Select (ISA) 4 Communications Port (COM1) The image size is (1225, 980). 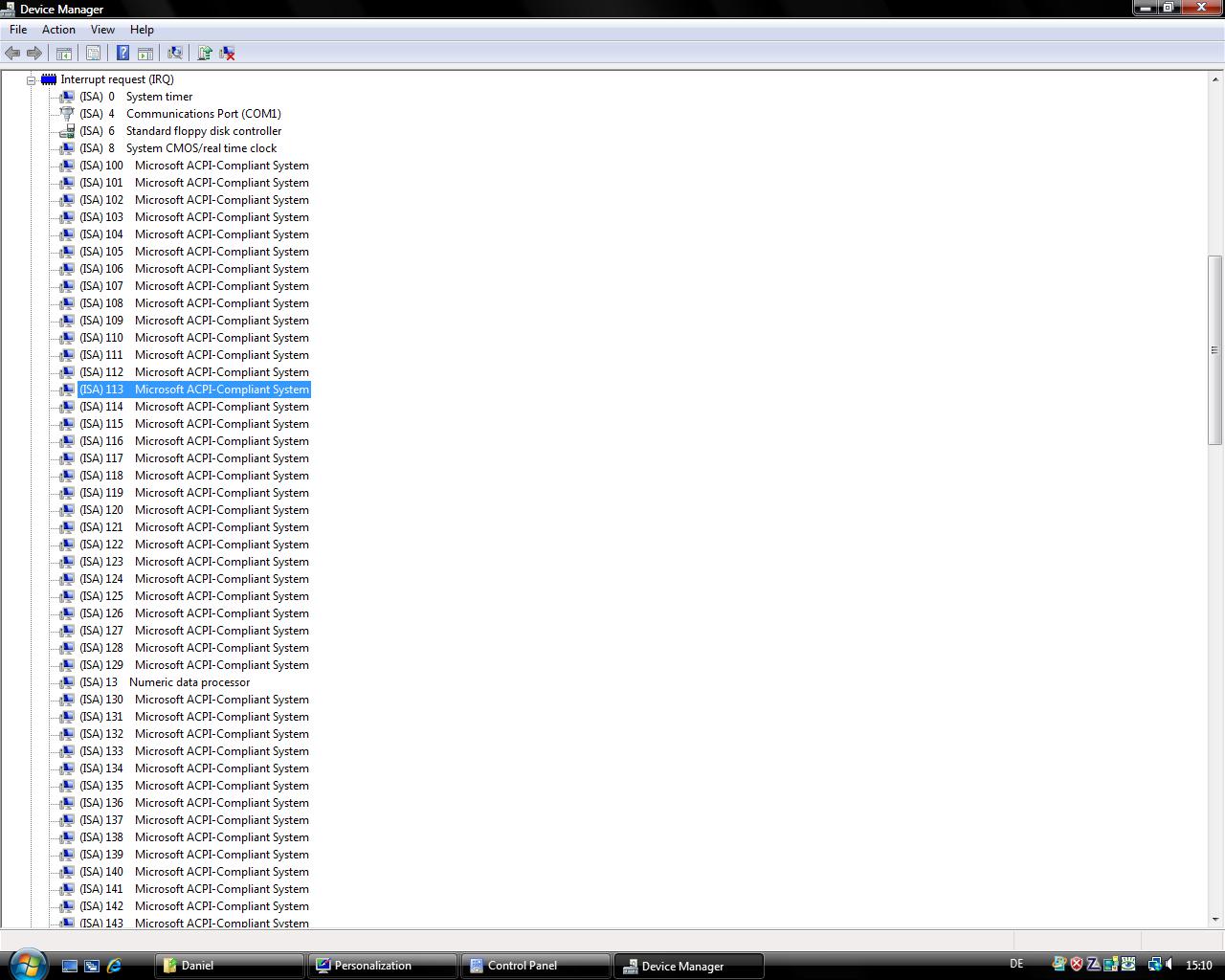click(x=180, y=114)
